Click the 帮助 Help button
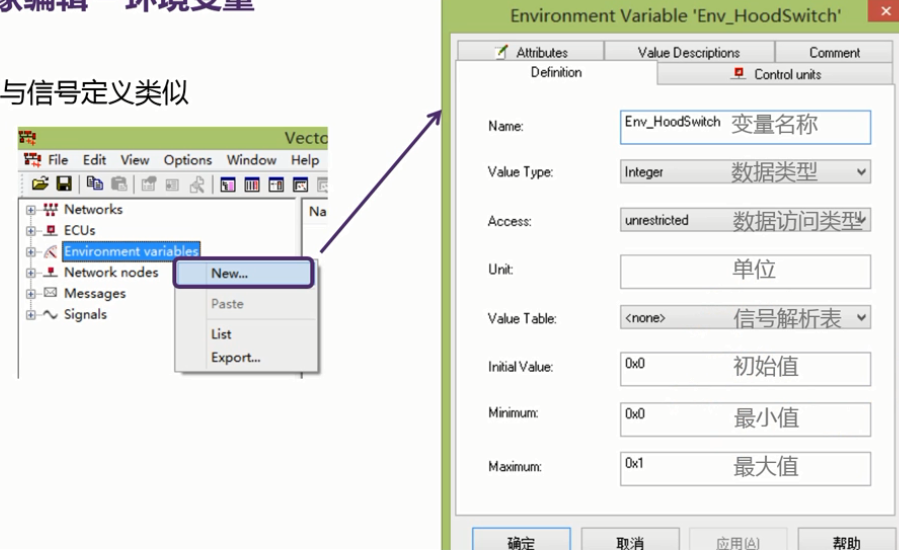899x550 pixels. (846, 540)
